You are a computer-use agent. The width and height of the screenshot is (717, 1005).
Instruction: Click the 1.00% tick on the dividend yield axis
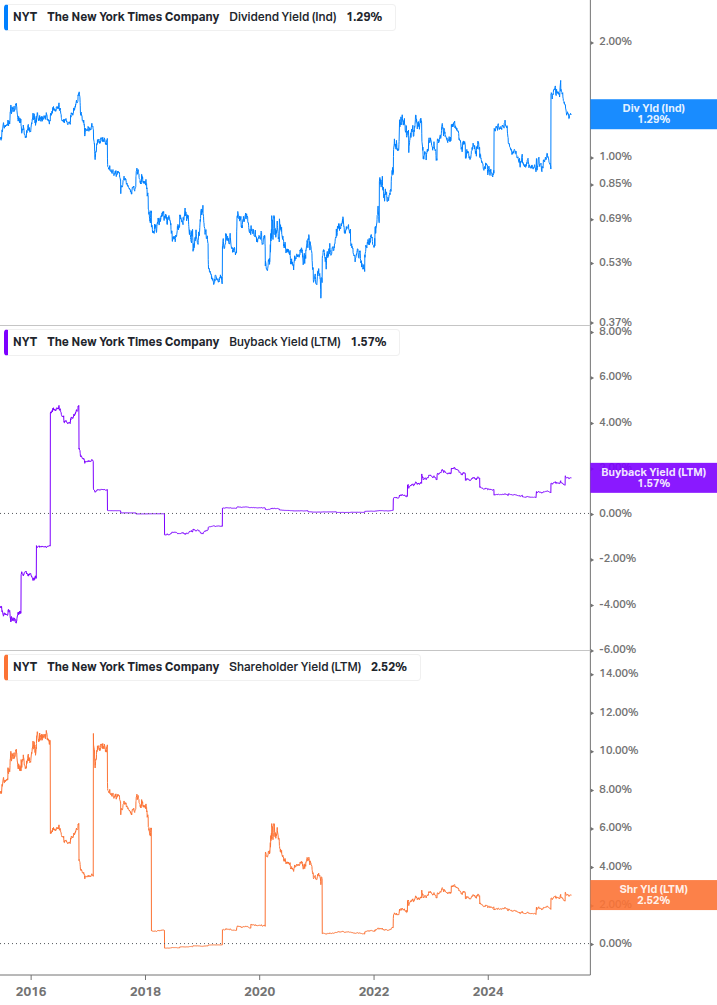click(615, 157)
